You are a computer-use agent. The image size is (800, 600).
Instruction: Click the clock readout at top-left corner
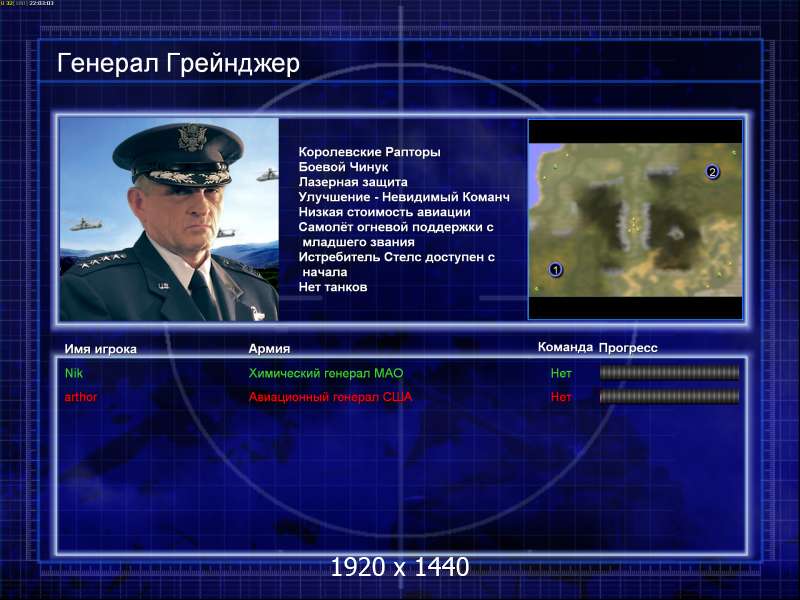tap(41, 3)
